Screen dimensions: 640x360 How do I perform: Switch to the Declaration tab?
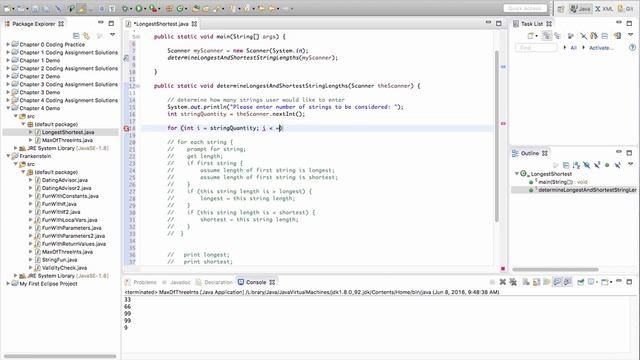coord(214,282)
